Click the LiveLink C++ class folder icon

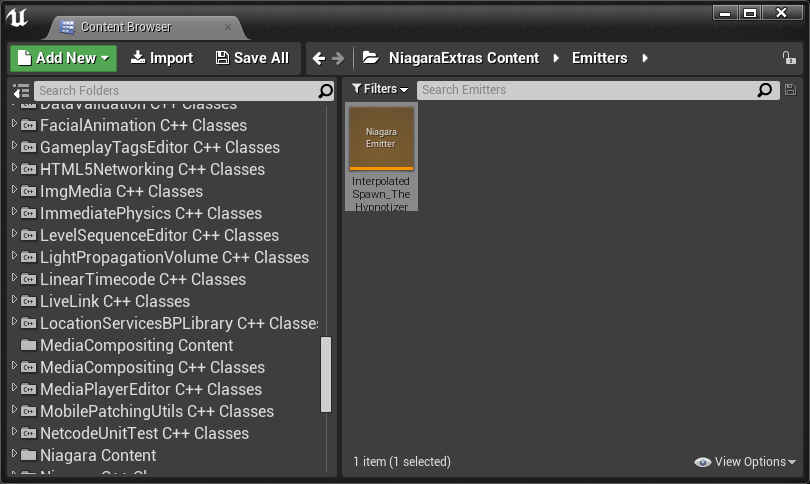pos(28,301)
